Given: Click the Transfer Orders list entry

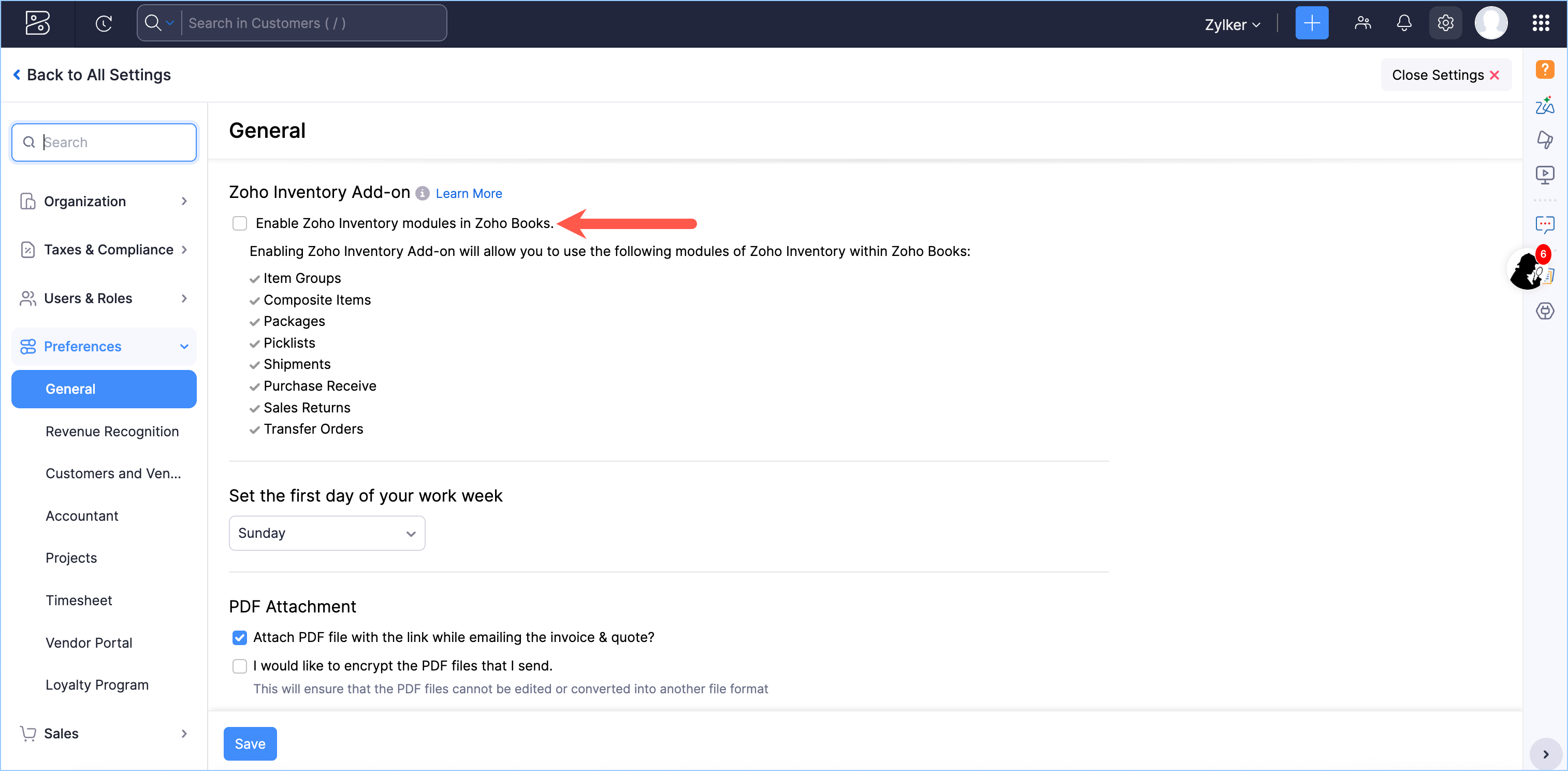Looking at the screenshot, I should (313, 429).
